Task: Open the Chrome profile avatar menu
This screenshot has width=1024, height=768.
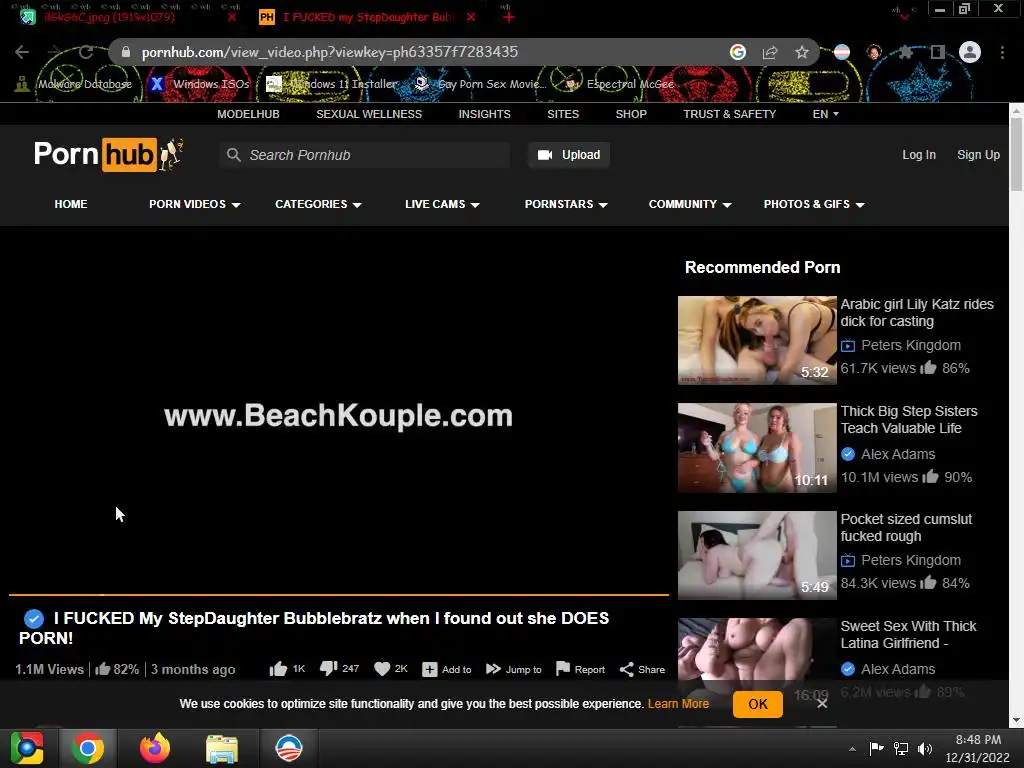Action: (x=970, y=52)
